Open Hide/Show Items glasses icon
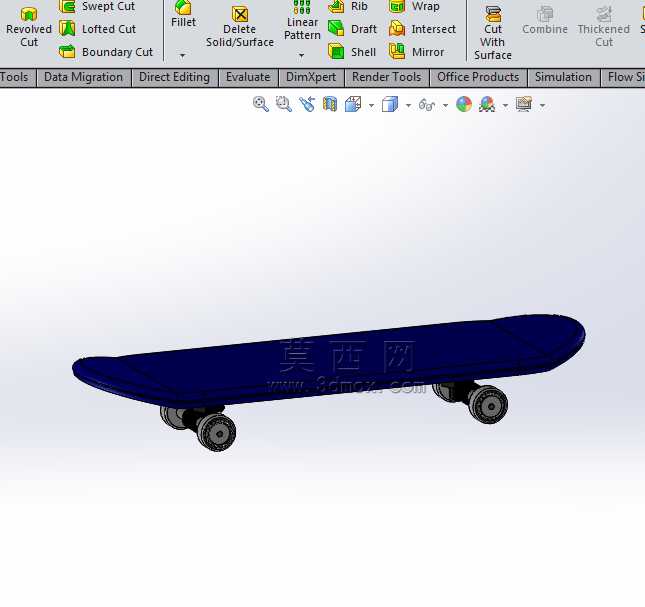645x607 pixels. pyautogui.click(x=427, y=105)
